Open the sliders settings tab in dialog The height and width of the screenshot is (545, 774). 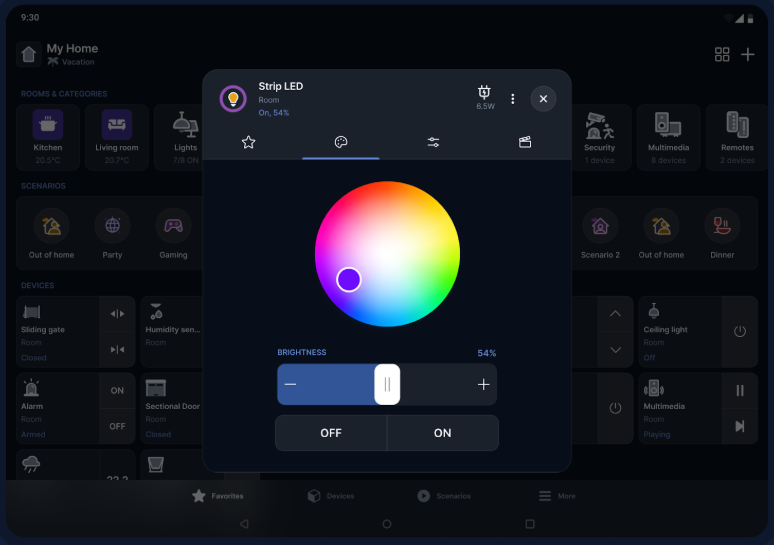click(433, 142)
